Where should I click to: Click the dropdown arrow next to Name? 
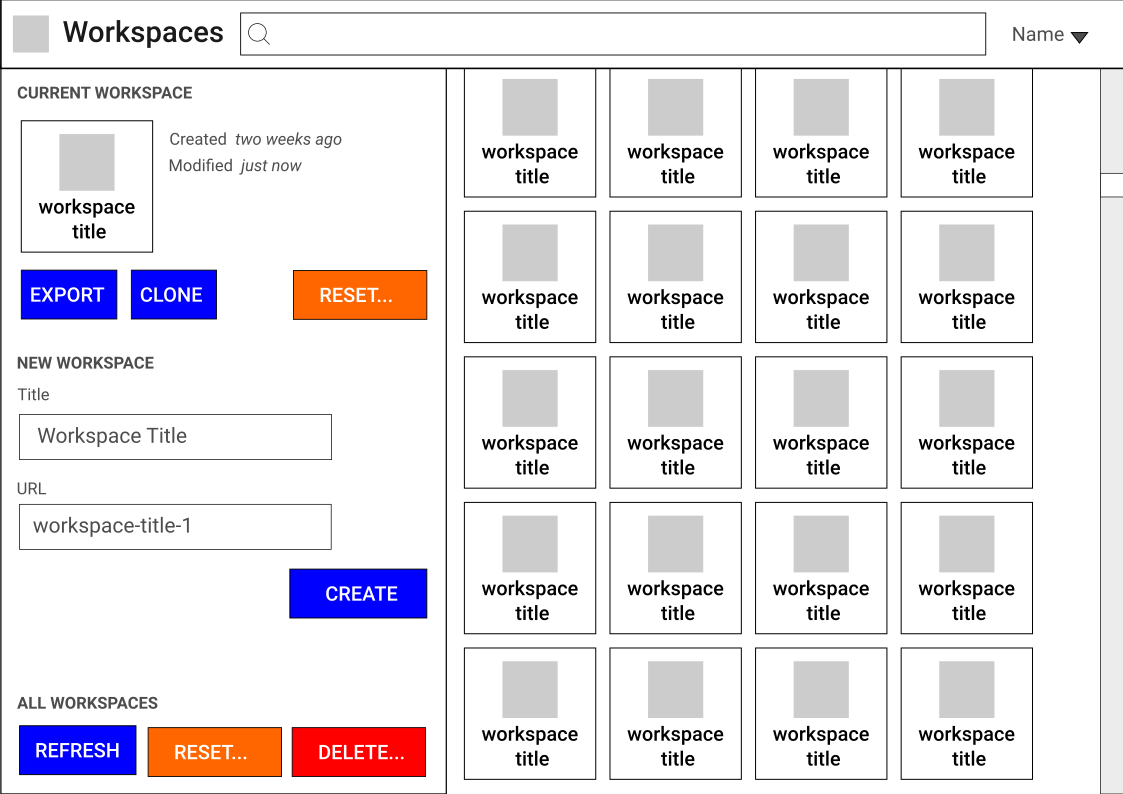point(1080,36)
